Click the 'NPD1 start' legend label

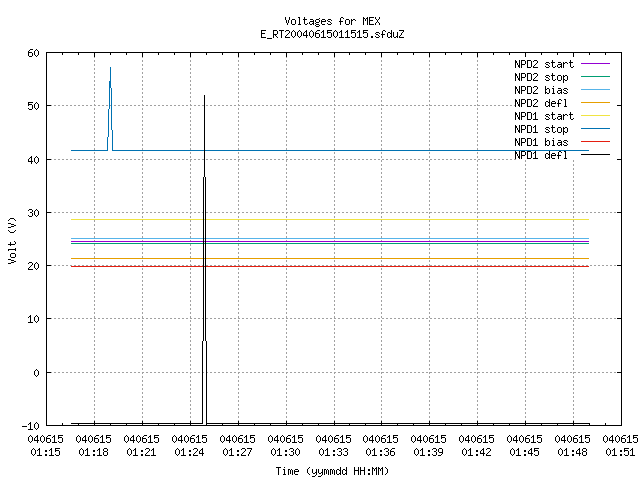click(544, 116)
